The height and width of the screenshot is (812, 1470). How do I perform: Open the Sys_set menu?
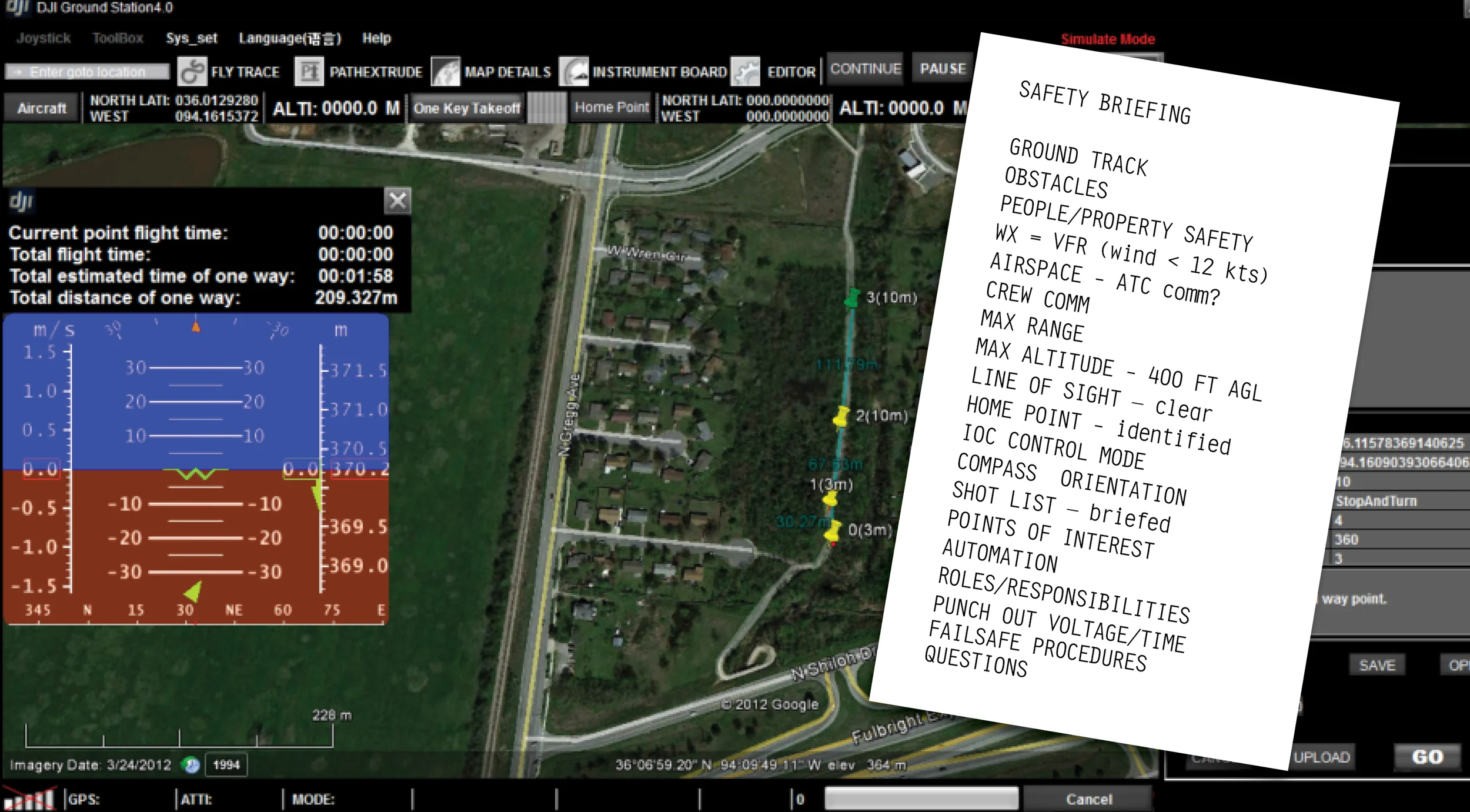click(x=191, y=39)
